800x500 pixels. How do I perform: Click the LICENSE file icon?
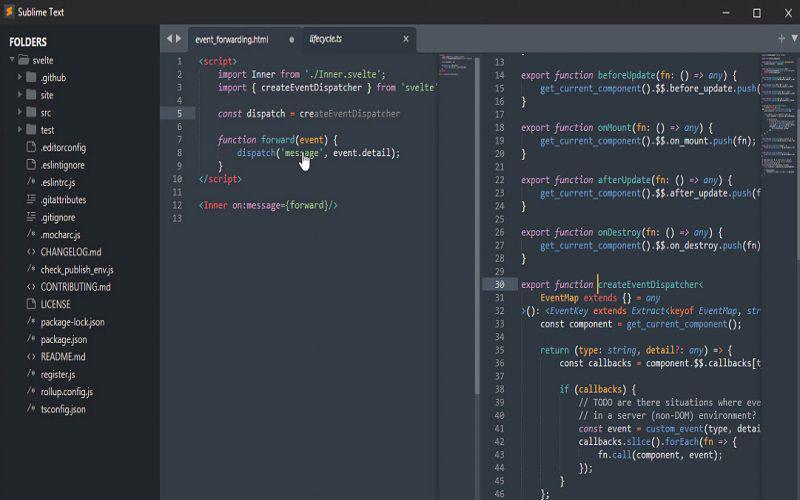click(31, 304)
